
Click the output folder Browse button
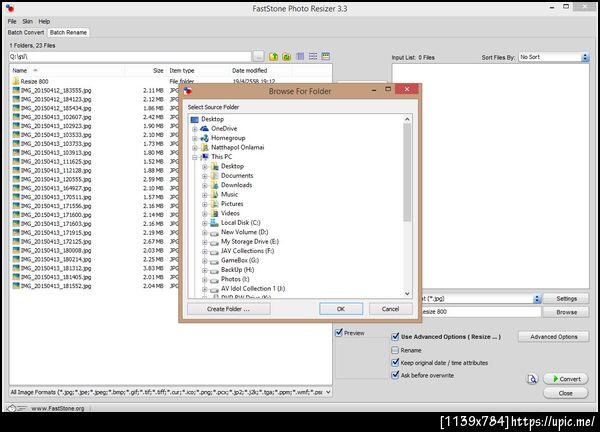click(566, 312)
